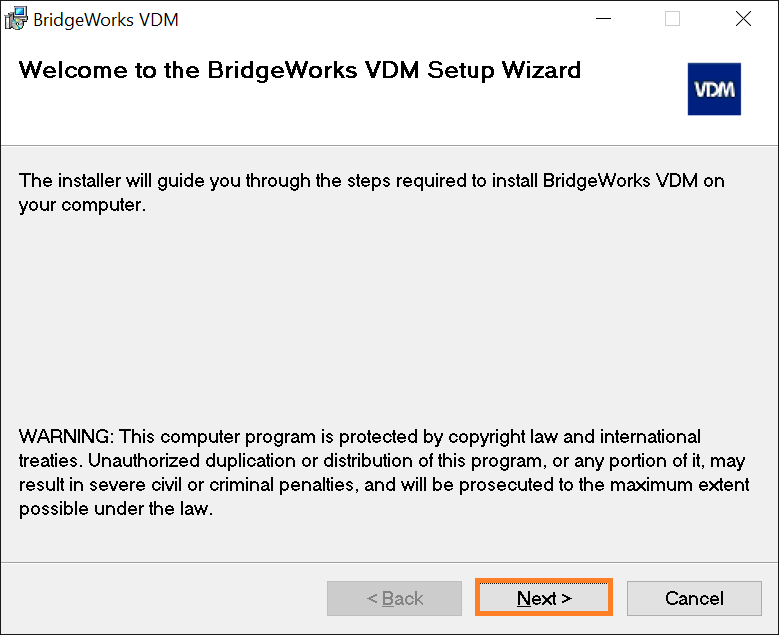
Task: Cancel the BridgeWorks VDM installation
Action: click(x=694, y=598)
